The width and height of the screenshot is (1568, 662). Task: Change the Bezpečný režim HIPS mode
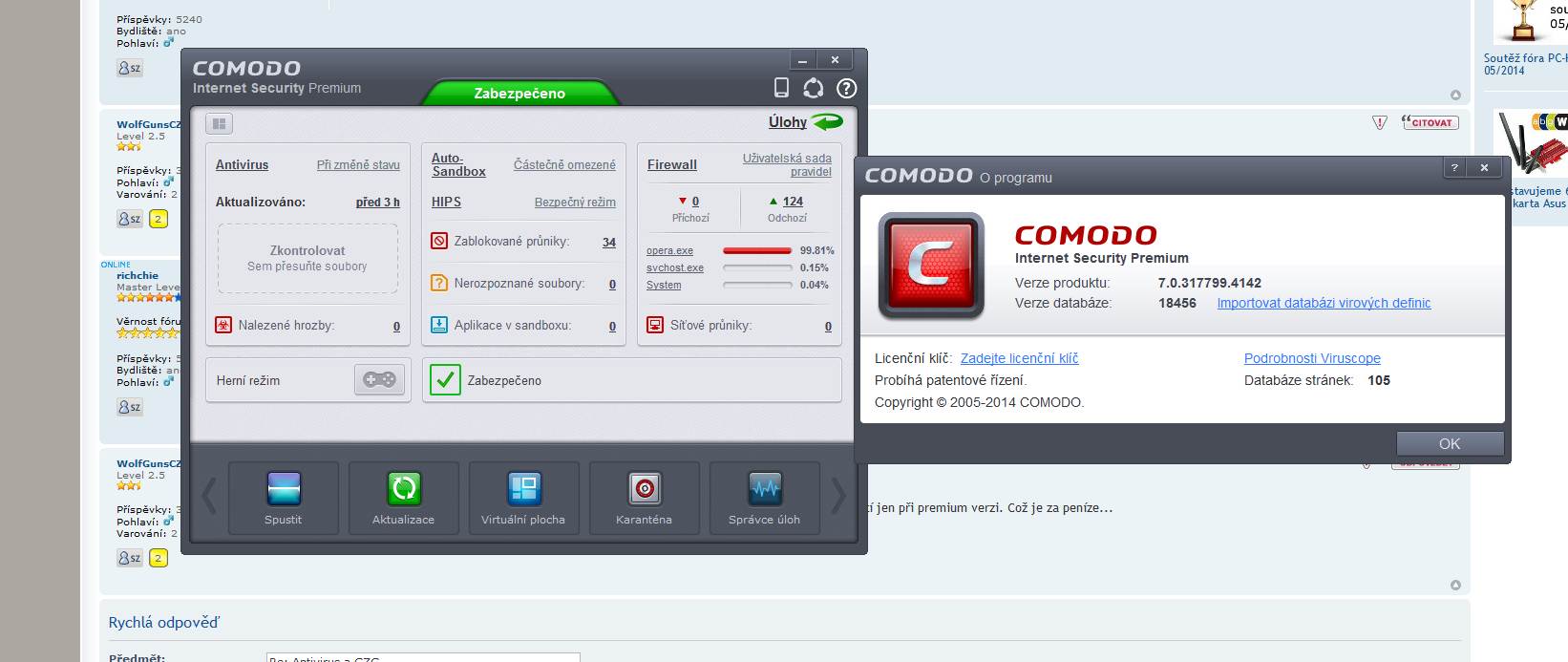575,203
